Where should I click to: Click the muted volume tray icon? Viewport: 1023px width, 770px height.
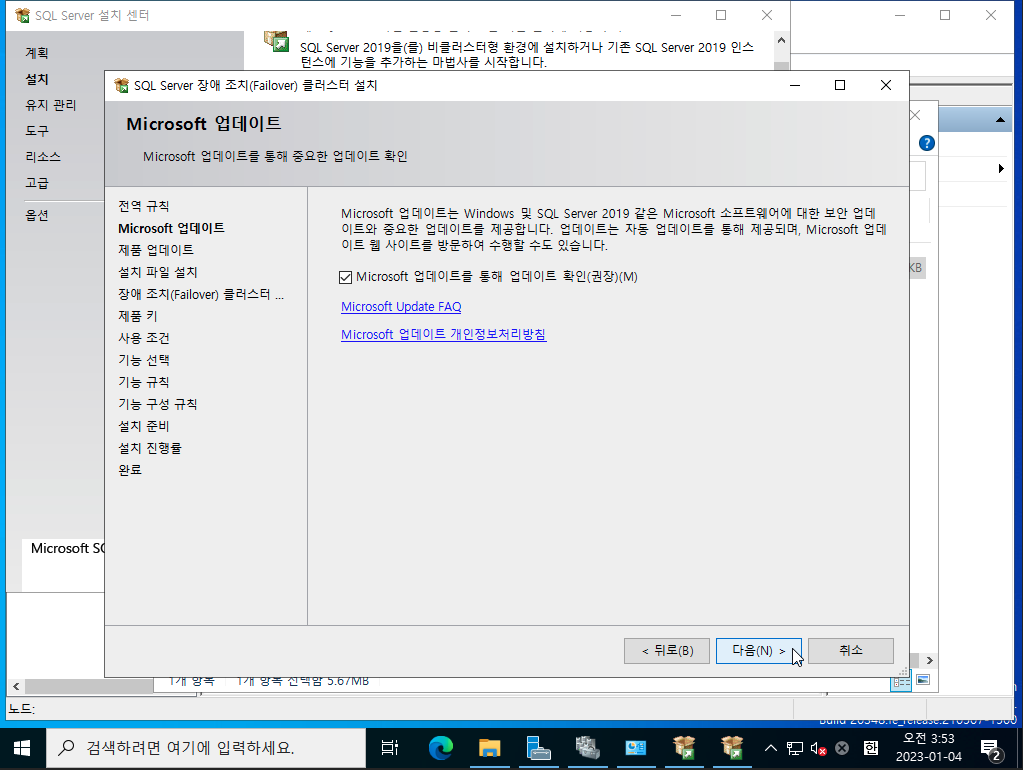click(x=818, y=748)
